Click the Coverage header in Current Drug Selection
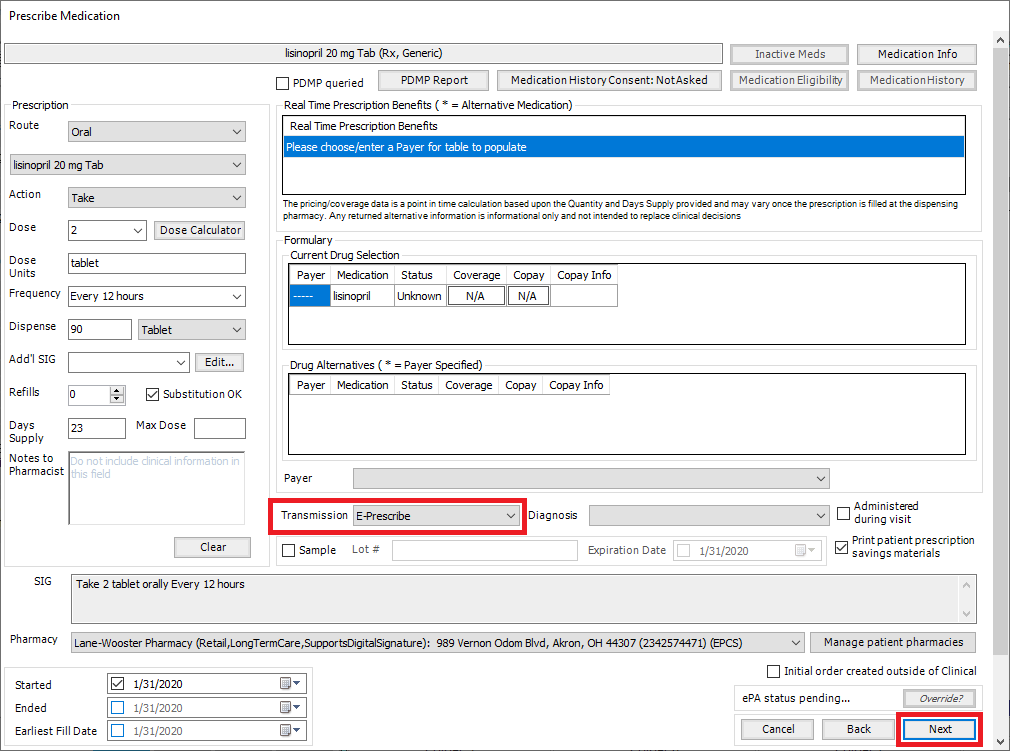The height and width of the screenshot is (751, 1010). 476,275
